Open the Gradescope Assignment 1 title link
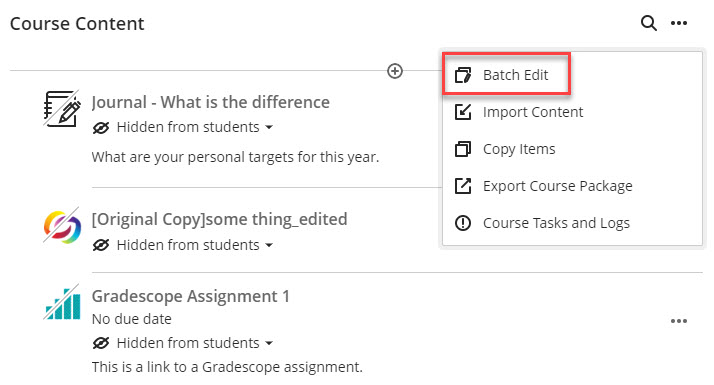The height and width of the screenshot is (385, 714). pos(190,296)
